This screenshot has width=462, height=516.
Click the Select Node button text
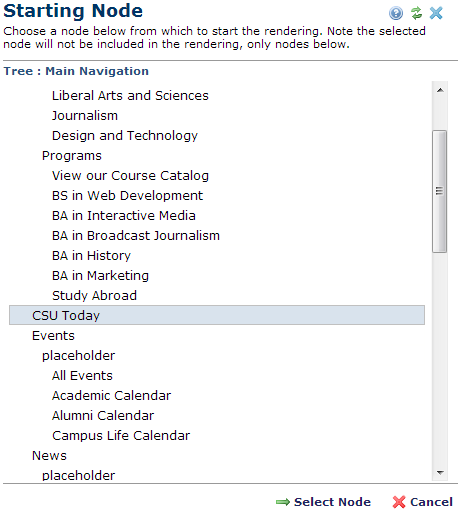(332, 502)
